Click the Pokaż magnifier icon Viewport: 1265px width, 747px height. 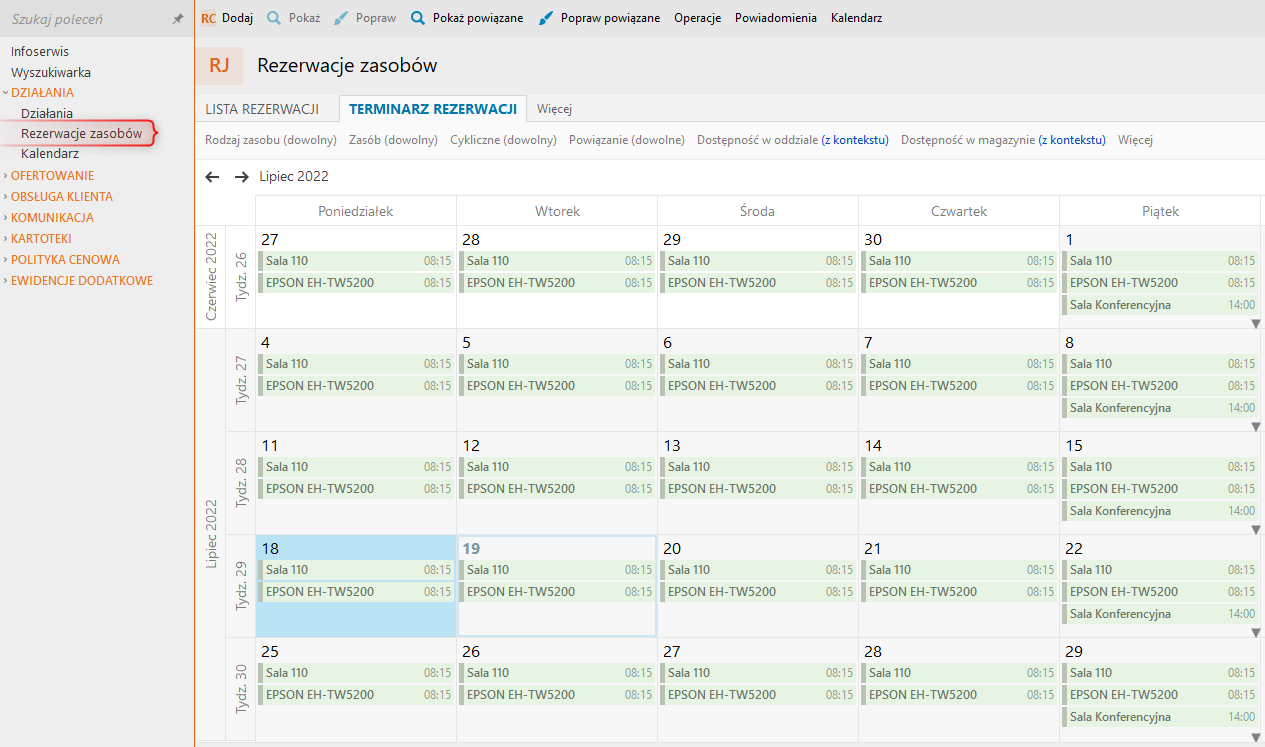point(273,18)
